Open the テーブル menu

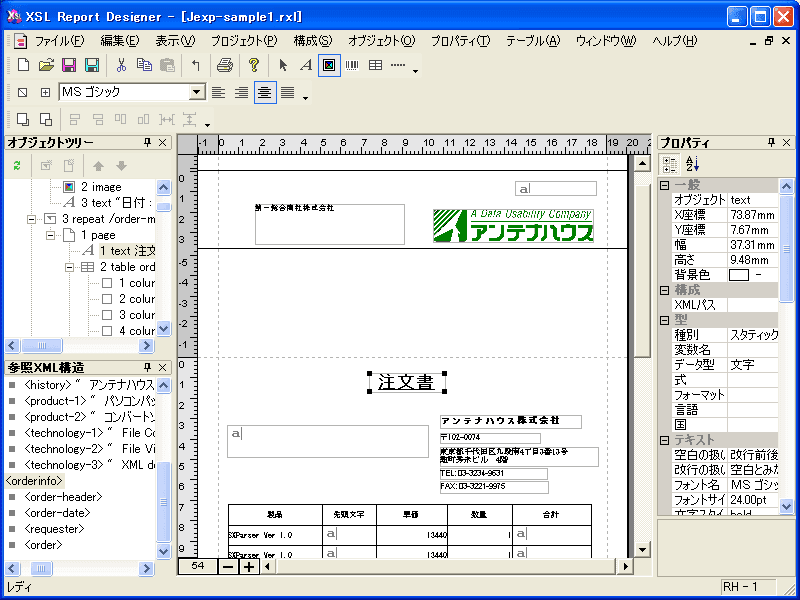tap(533, 41)
